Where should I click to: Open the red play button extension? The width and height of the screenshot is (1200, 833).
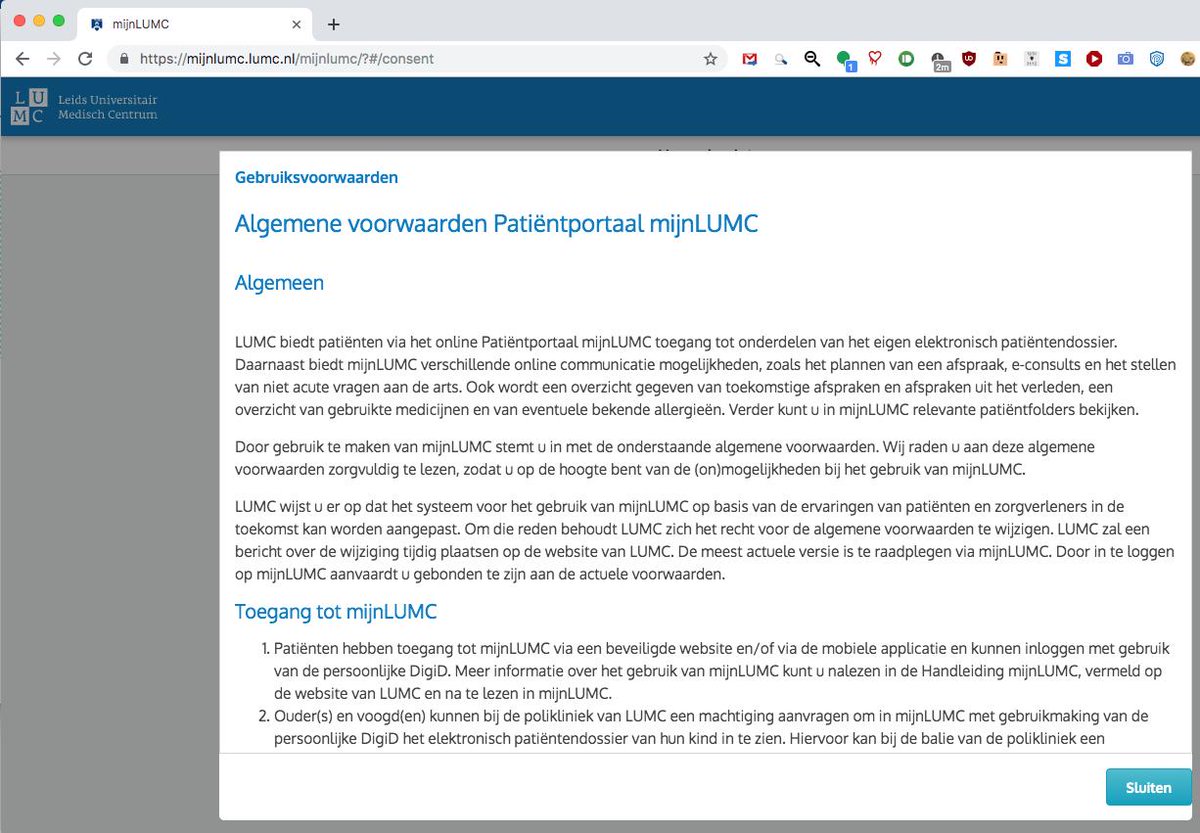point(1094,59)
